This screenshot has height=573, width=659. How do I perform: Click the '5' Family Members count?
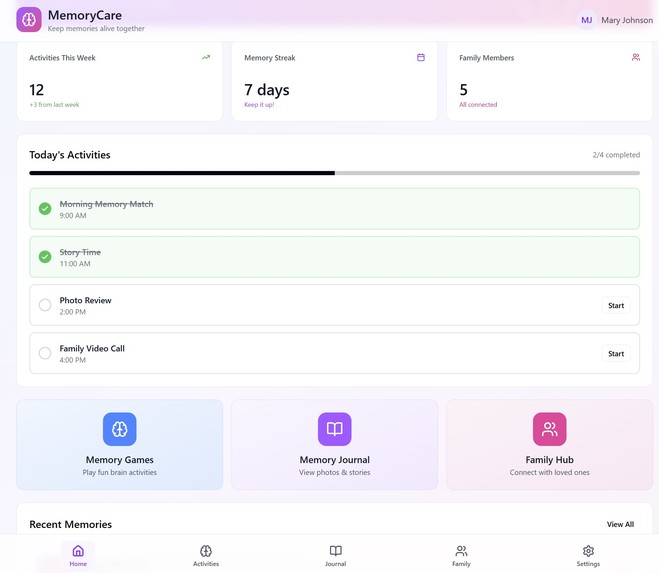tap(464, 90)
